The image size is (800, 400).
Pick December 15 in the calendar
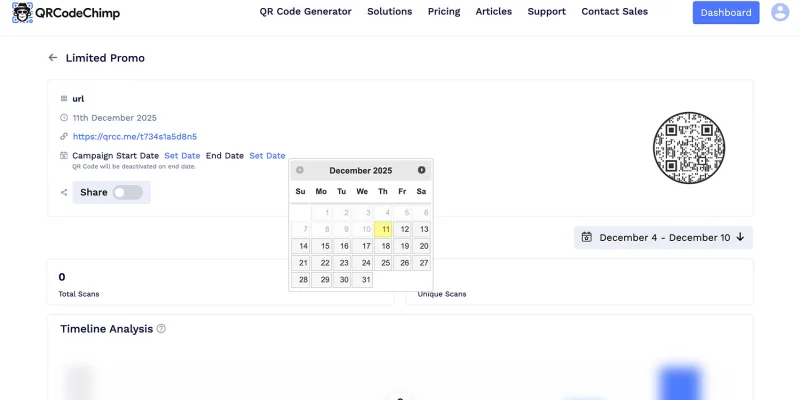tap(321, 246)
